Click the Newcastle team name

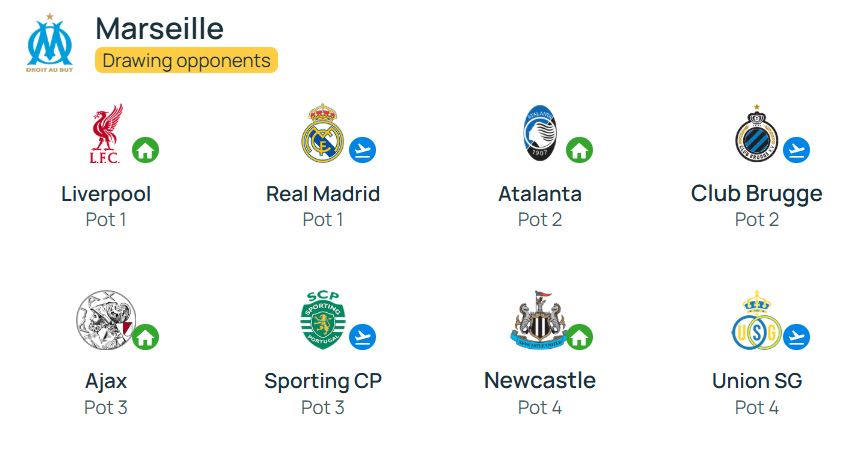pos(540,380)
